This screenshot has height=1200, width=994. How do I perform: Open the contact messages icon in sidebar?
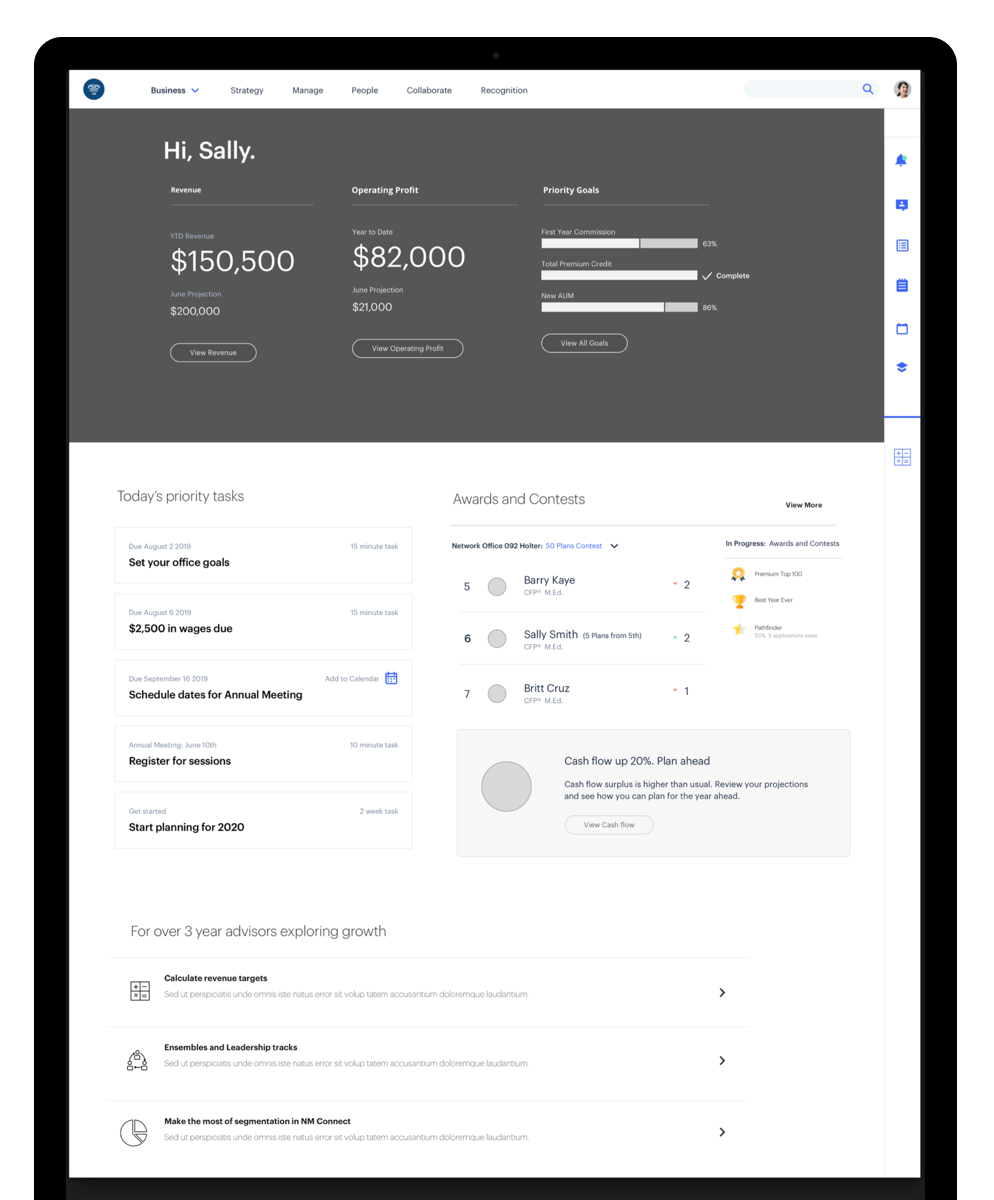coord(901,204)
